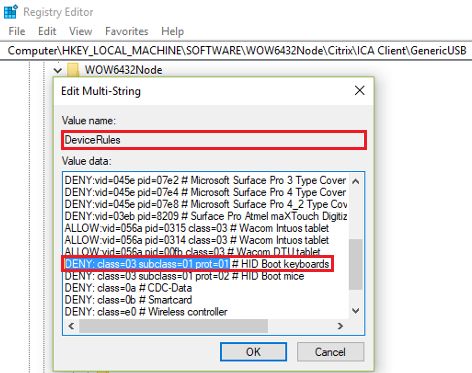Click the Wacom DTU tablet line

pos(192,251)
